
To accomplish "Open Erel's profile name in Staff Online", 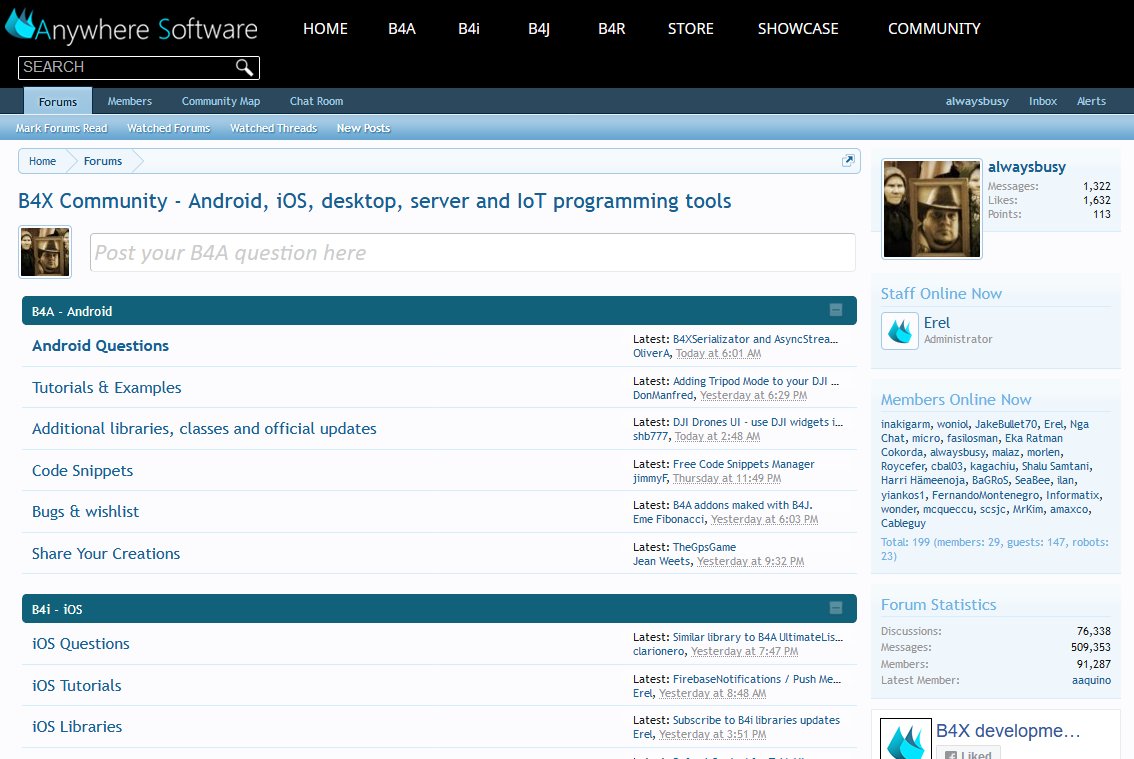I will click(937, 323).
